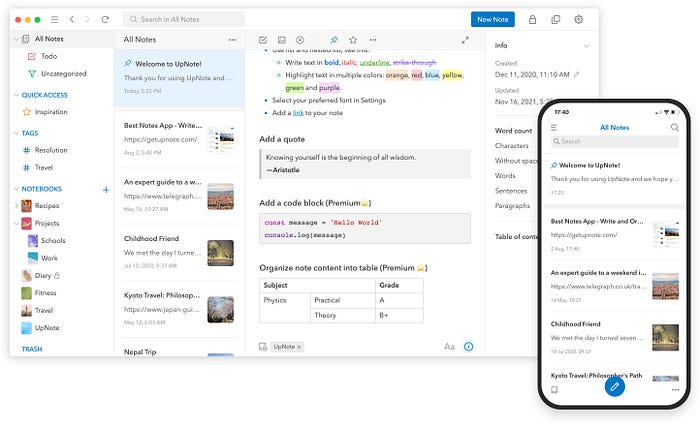Open the settings gear icon

click(579, 19)
